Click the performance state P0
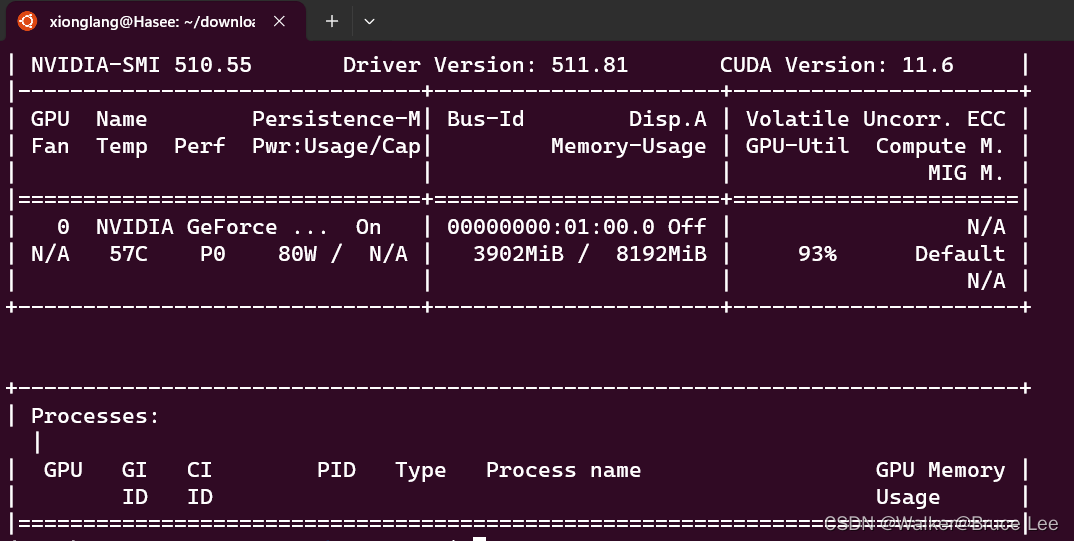The height and width of the screenshot is (541, 1074). 212,254
